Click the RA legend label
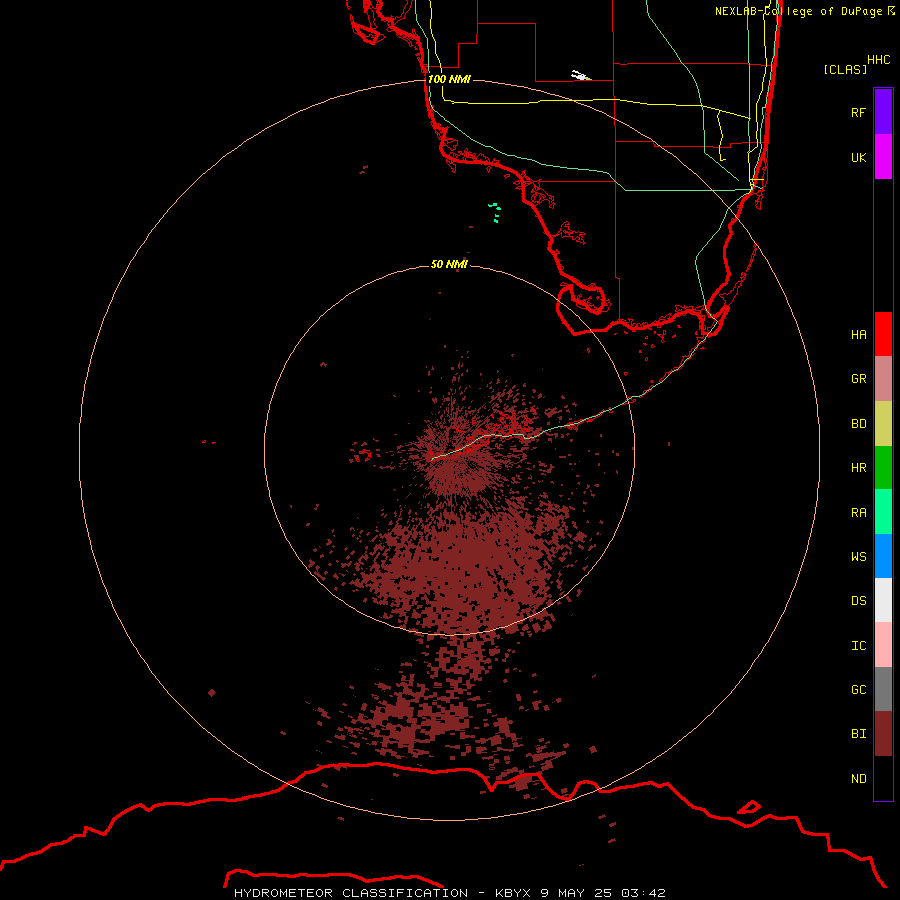 [858, 513]
